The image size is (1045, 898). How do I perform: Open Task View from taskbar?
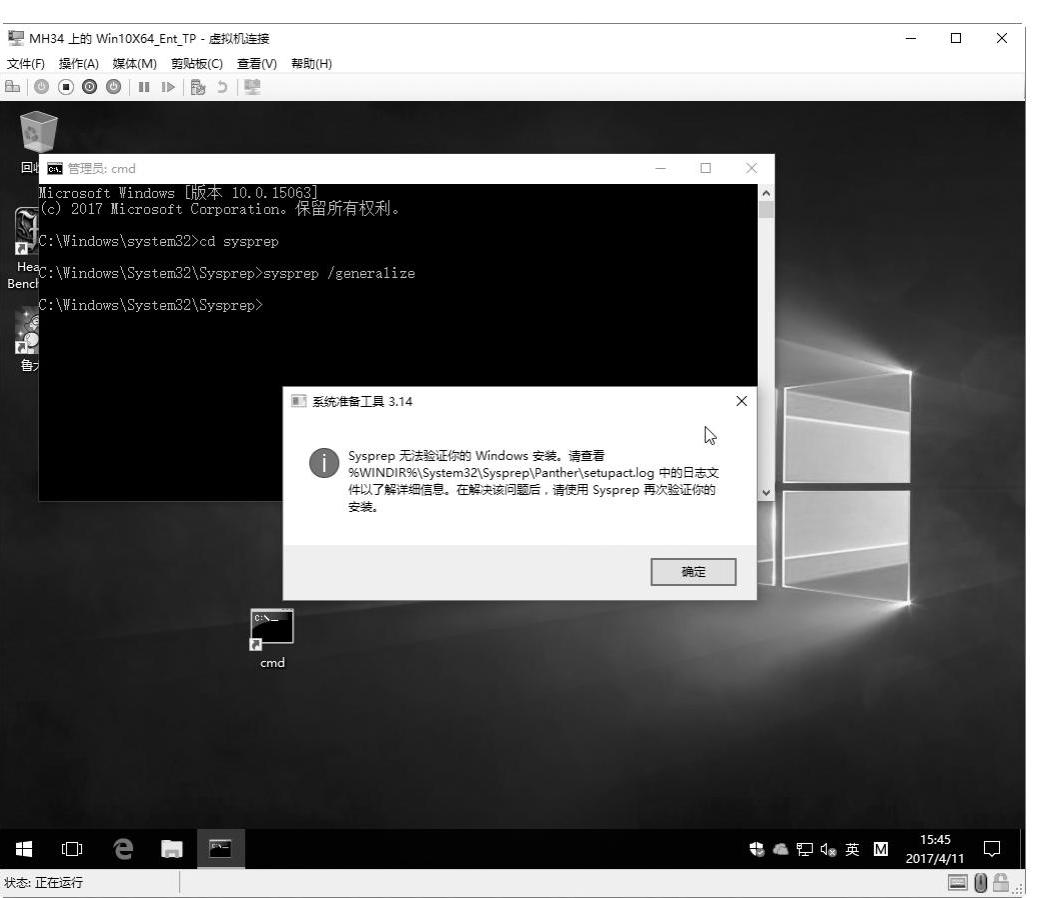tap(72, 849)
